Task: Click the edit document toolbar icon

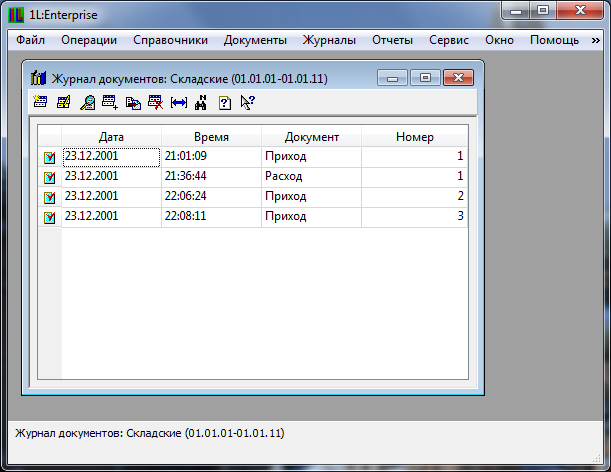Action: click(63, 102)
